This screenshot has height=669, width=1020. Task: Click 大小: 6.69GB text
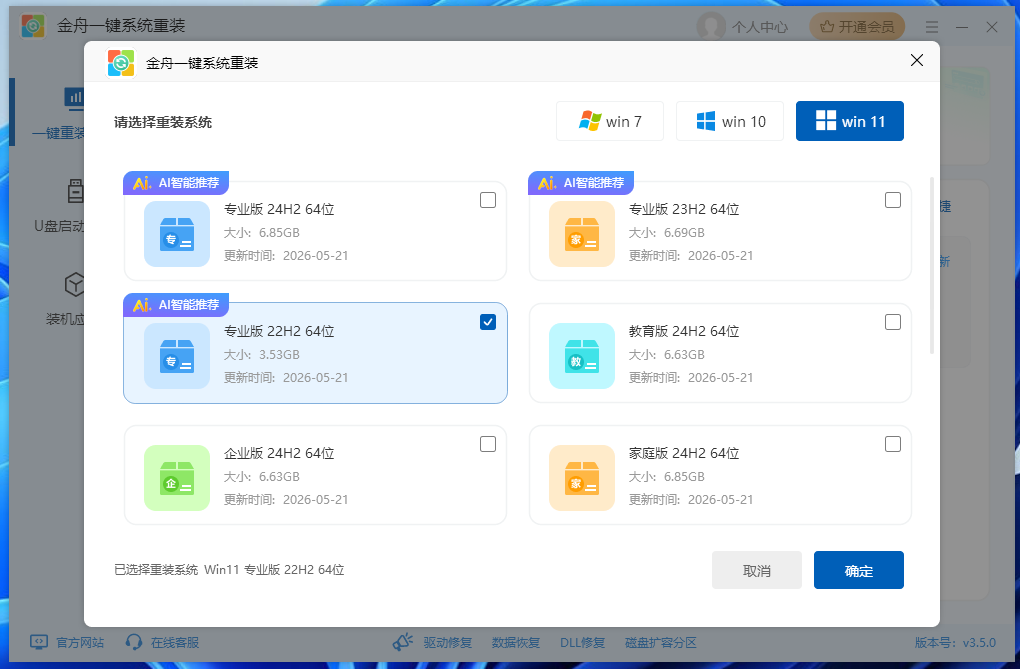[x=667, y=232]
